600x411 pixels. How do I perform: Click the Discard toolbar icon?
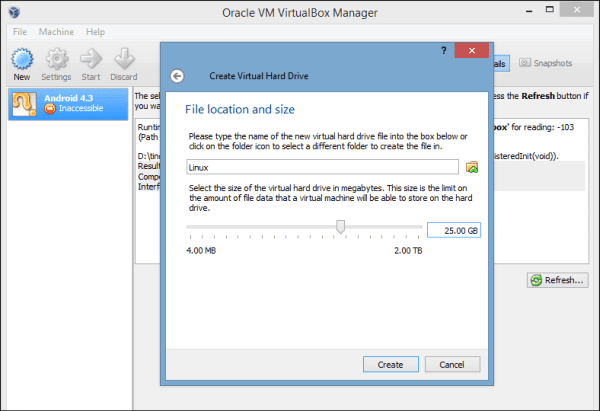[124, 59]
